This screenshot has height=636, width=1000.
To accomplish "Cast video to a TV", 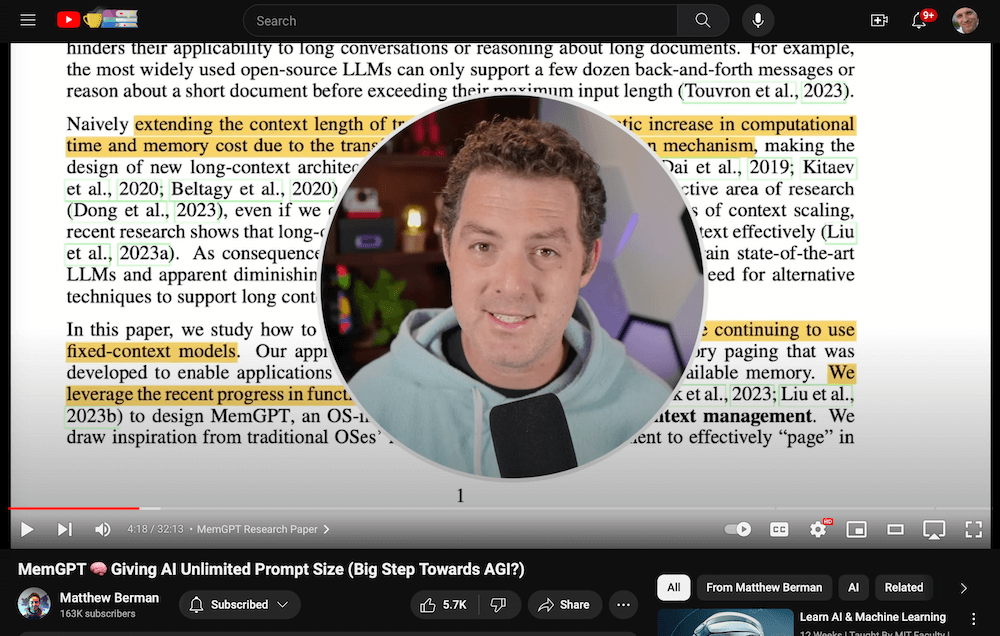I will pyautogui.click(x=934, y=529).
